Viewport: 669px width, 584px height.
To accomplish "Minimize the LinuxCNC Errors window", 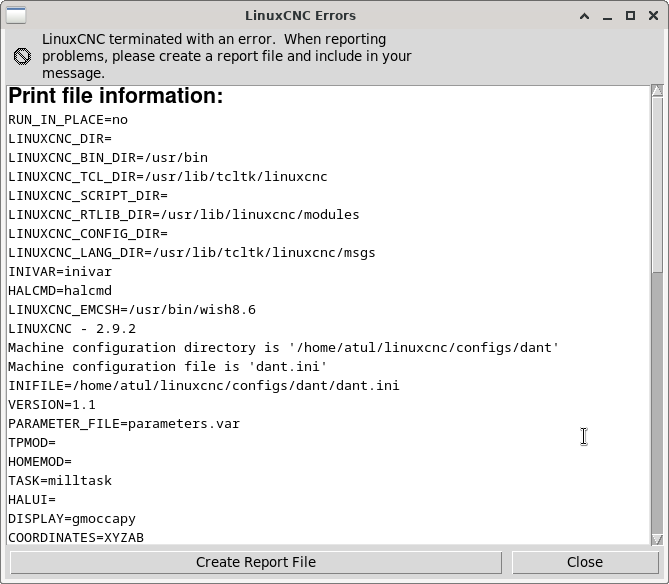I will pos(608,16).
